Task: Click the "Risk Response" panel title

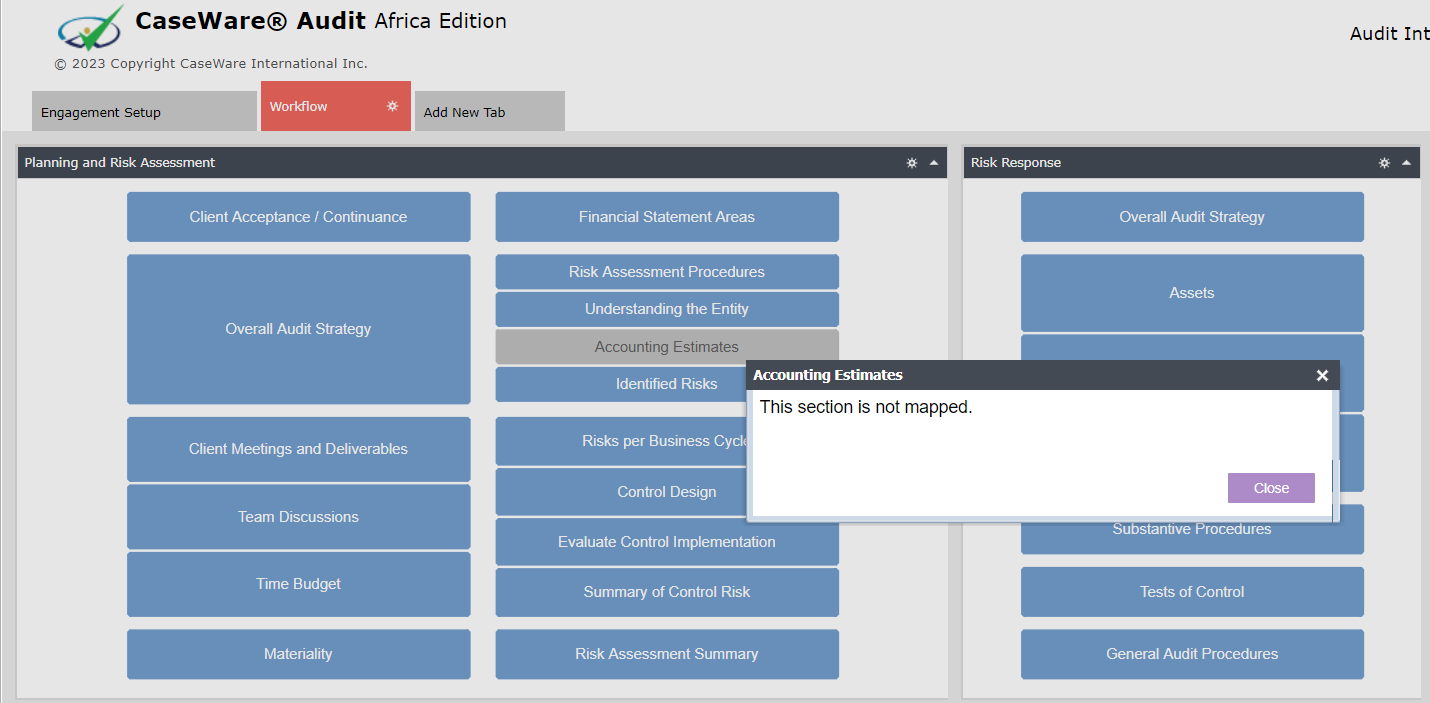Action: (1016, 163)
